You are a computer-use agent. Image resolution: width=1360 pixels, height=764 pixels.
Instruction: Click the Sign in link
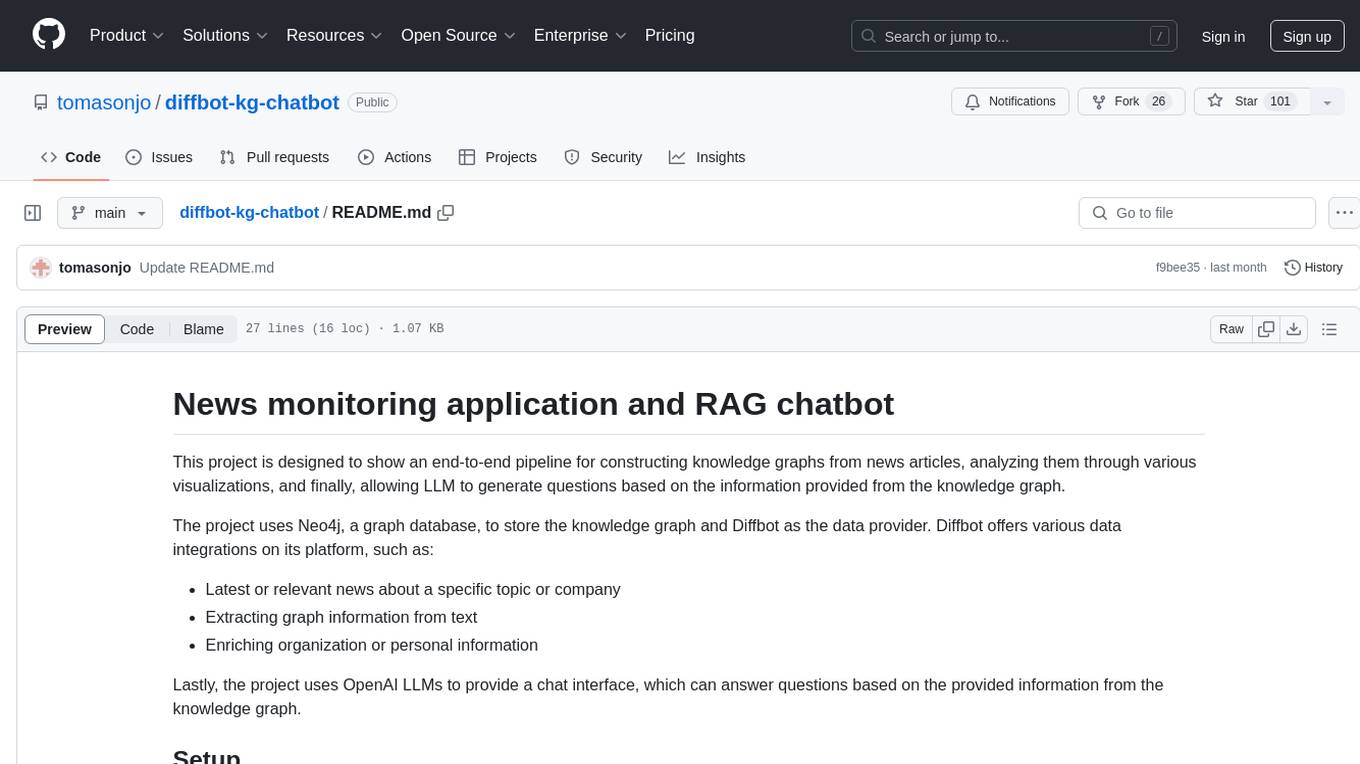pos(1223,36)
